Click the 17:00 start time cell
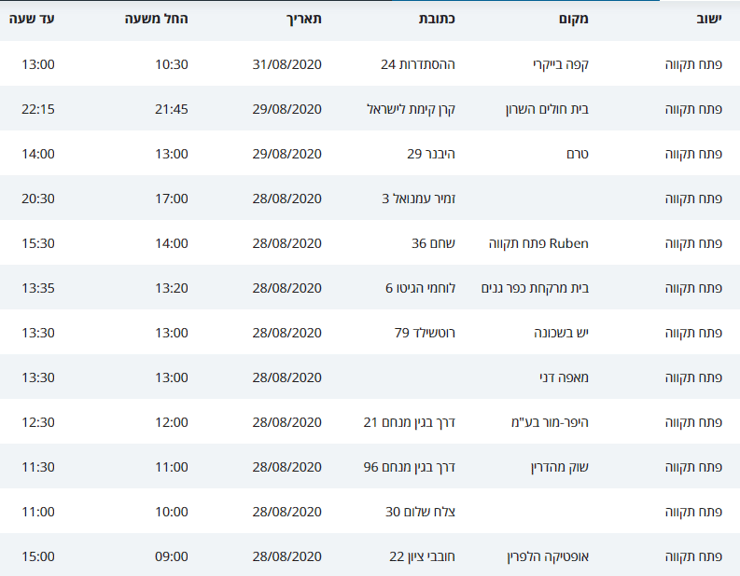Viewport: 740px width, 576px height. 172,199
